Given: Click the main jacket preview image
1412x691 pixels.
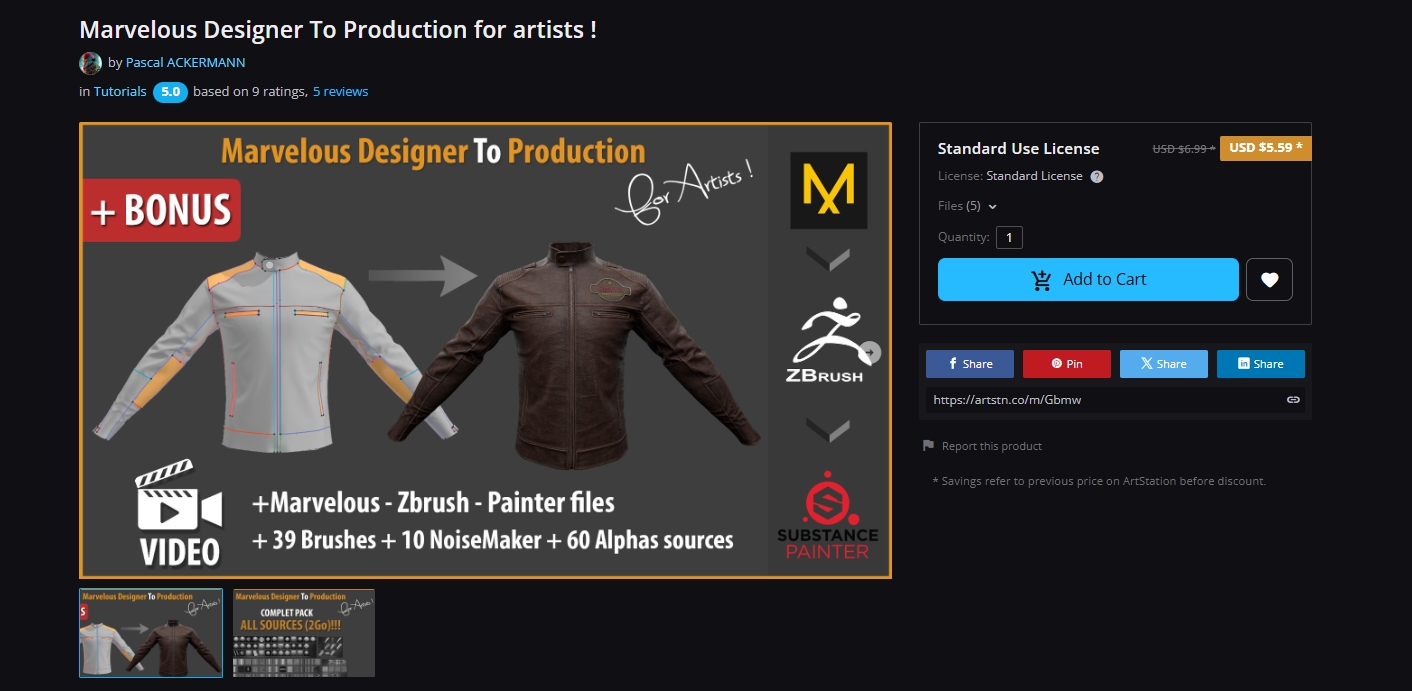Looking at the screenshot, I should coord(485,350).
